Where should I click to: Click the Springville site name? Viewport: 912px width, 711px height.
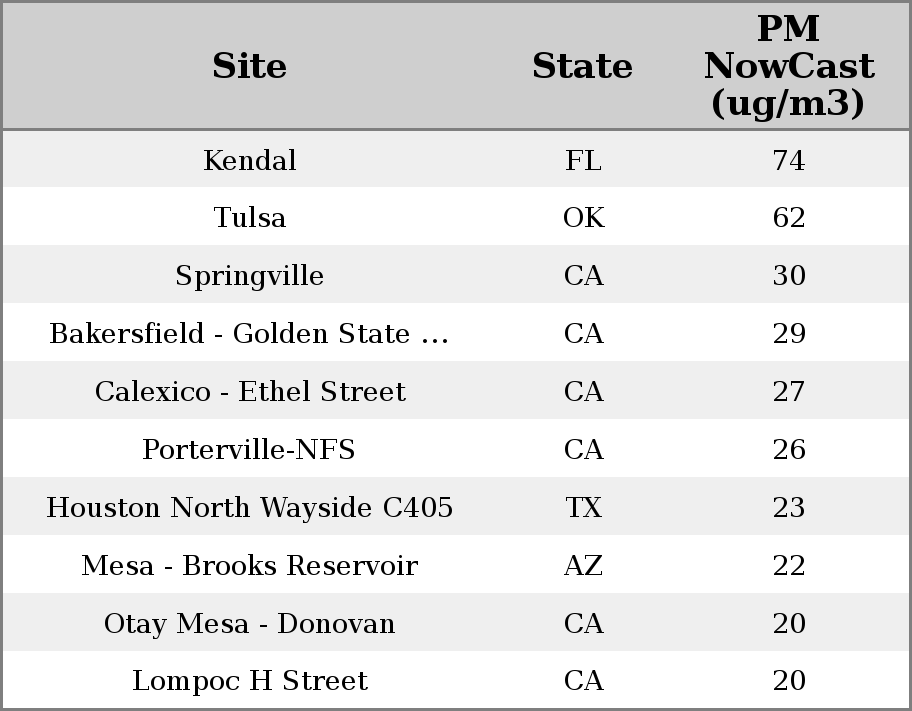tap(249, 276)
